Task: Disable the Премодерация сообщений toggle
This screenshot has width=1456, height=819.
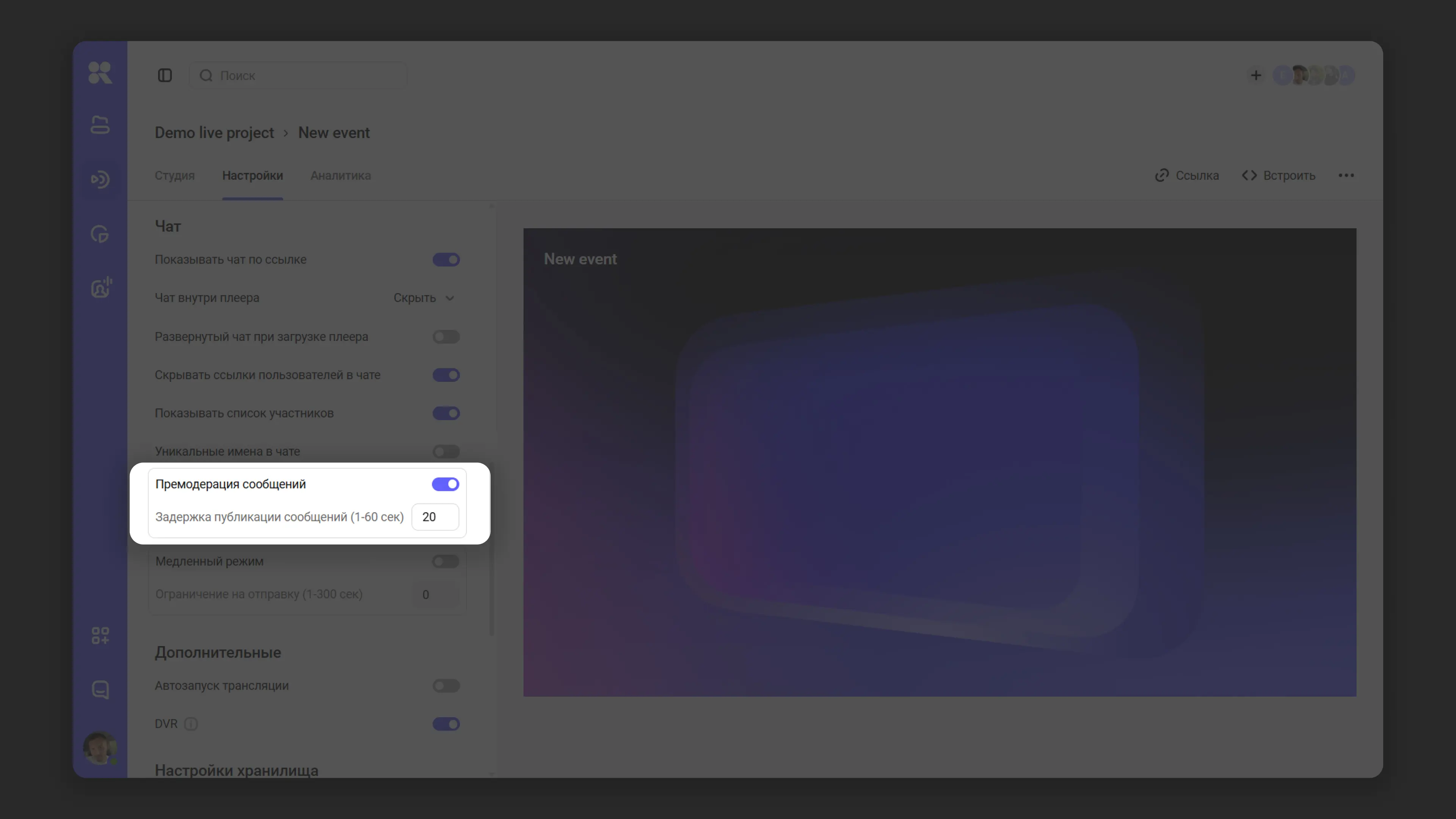Action: pyautogui.click(x=446, y=484)
